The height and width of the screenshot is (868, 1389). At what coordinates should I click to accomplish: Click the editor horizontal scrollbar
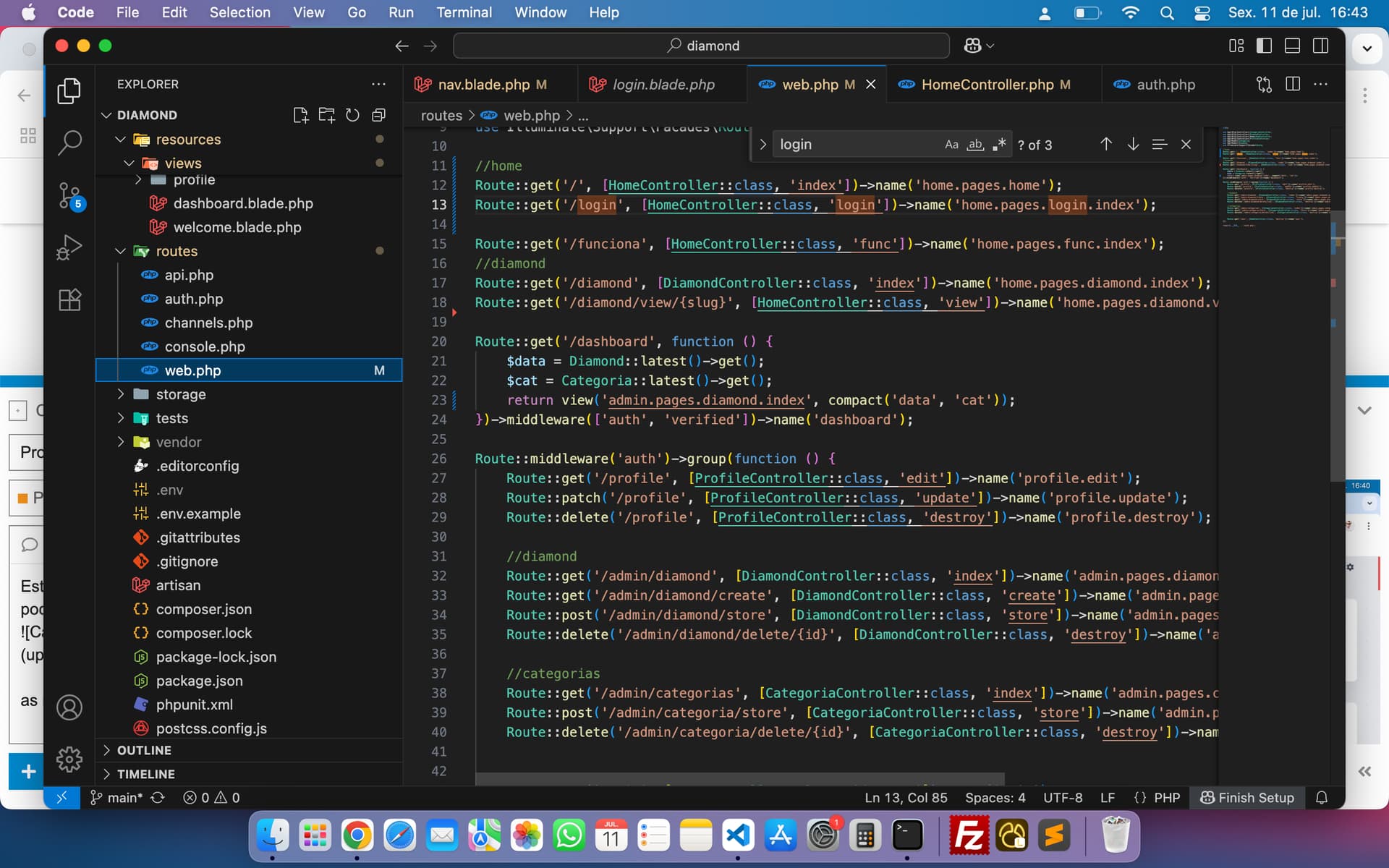pos(739,779)
